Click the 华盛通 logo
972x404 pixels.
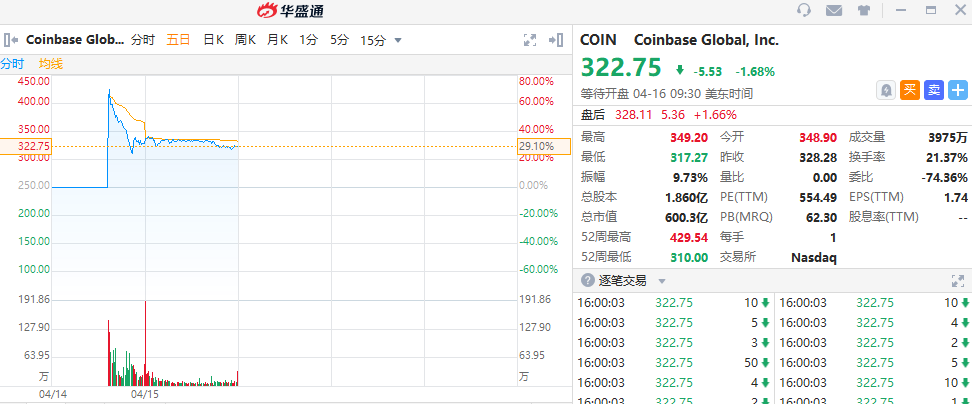coord(290,11)
